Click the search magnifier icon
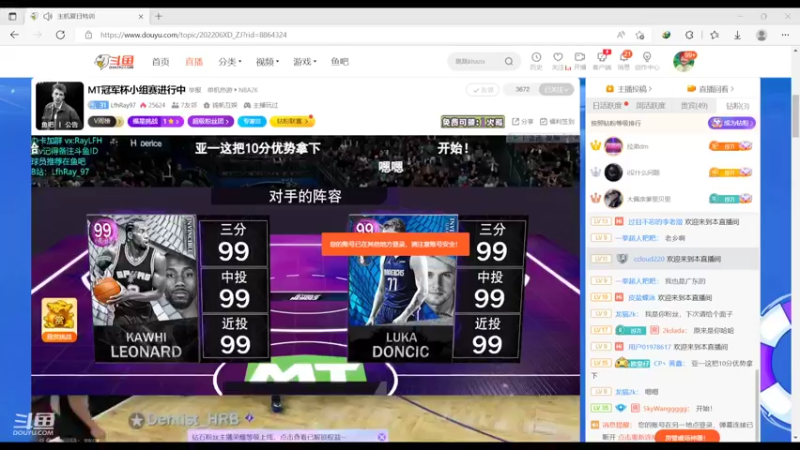This screenshot has height=450, width=800. (509, 61)
